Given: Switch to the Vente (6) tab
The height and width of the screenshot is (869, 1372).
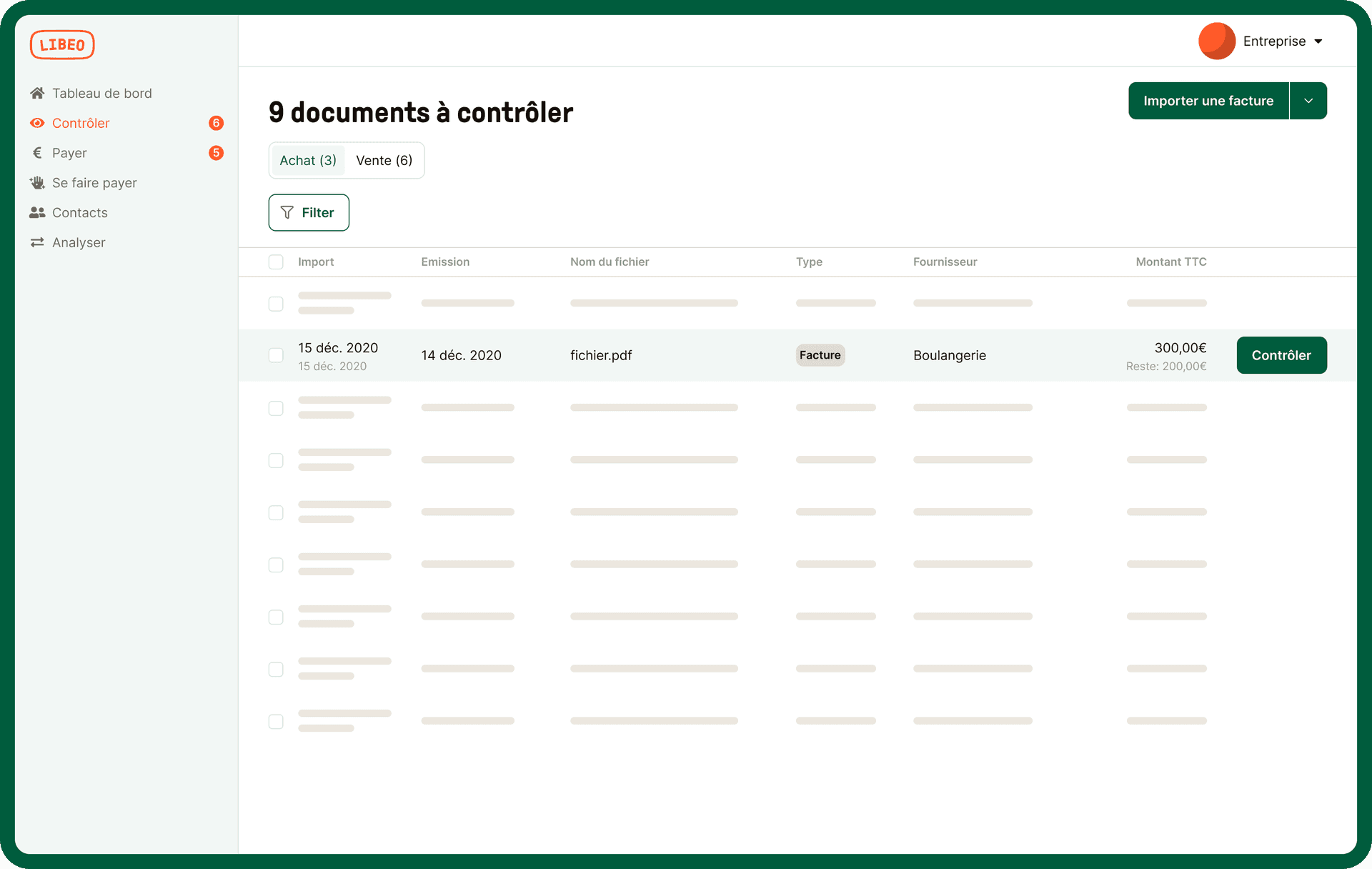Looking at the screenshot, I should coord(384,161).
